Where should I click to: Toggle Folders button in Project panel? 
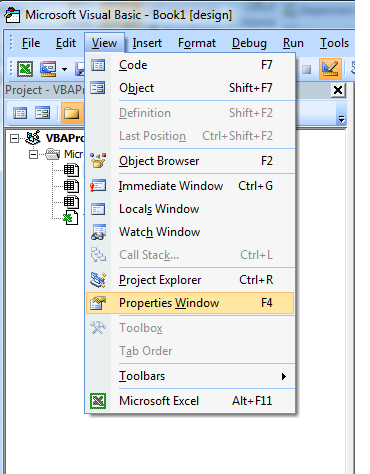click(x=72, y=113)
